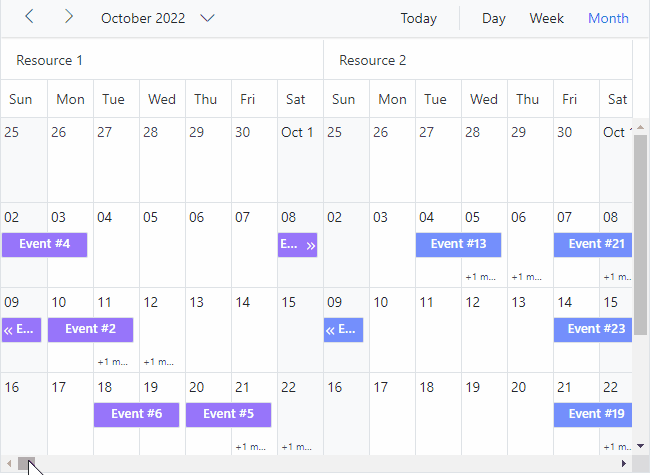
Task: Open Event #5 appointment
Action: coord(228,414)
